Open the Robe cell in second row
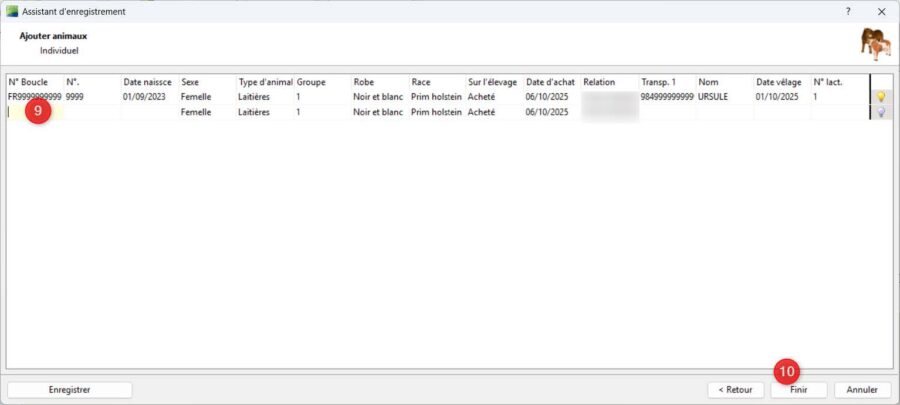Screen dimensions: 900x405 [x=379, y=113]
